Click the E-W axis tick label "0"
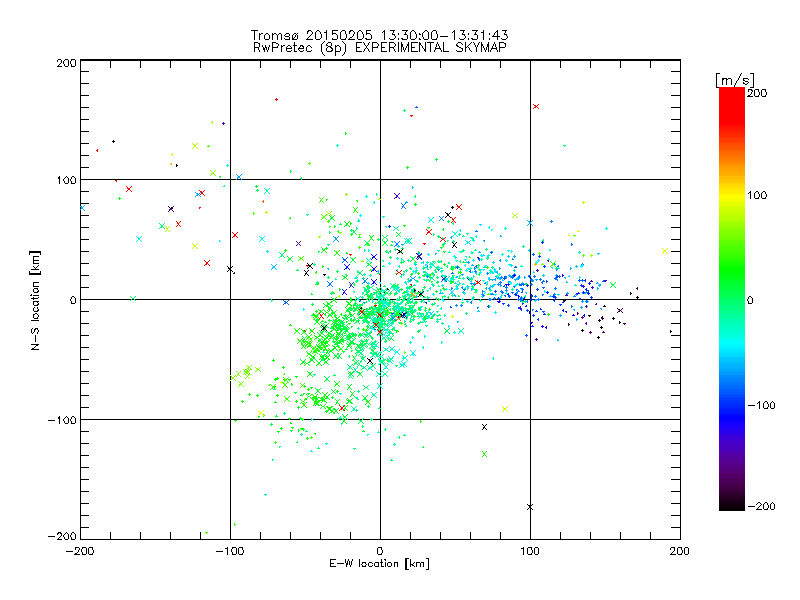The height and width of the screenshot is (600, 800). pyautogui.click(x=380, y=551)
